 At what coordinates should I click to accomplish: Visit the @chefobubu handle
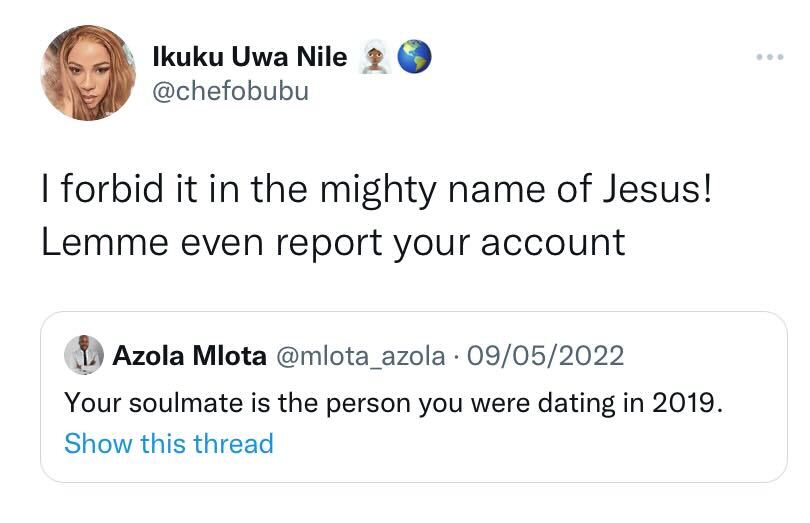click(x=230, y=91)
